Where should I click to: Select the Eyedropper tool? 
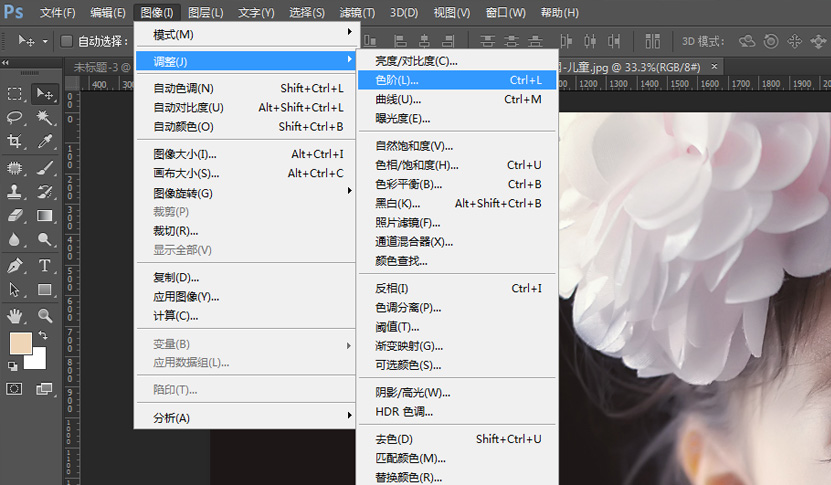coord(45,140)
